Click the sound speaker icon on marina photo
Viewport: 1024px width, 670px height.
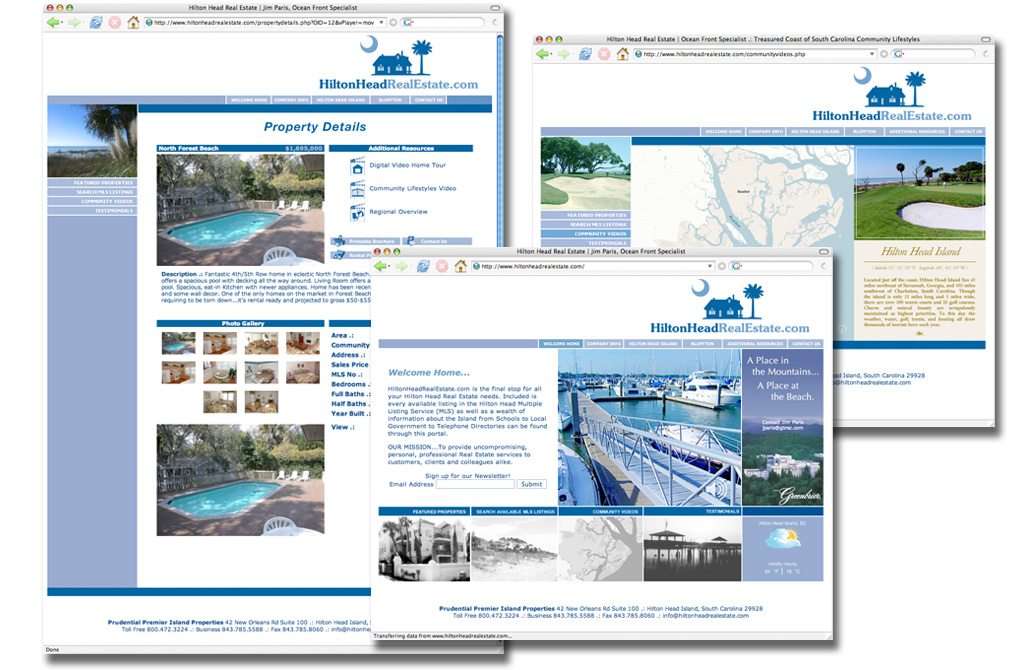(718, 490)
